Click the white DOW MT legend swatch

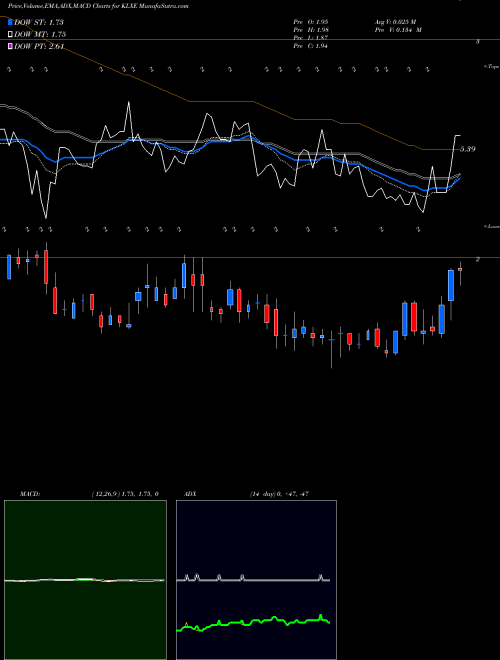(x=11, y=34)
